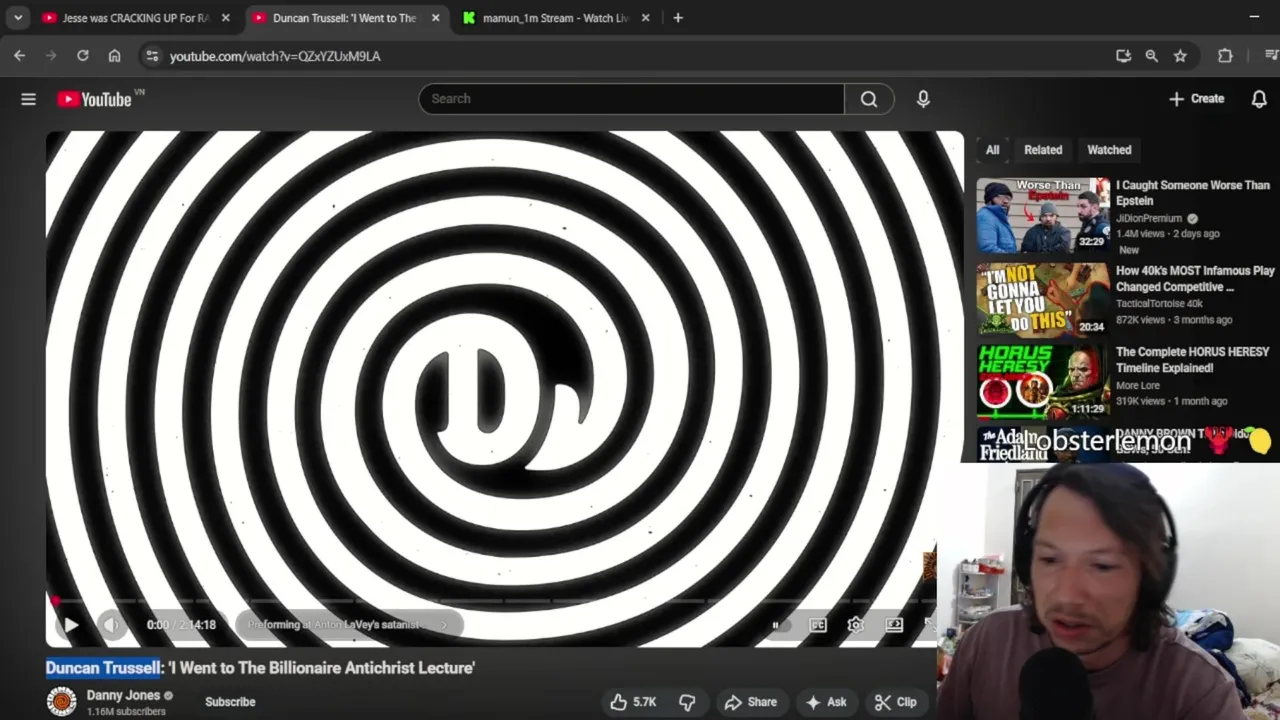Click the red progress bar at video start
The width and height of the screenshot is (1280, 720).
54,601
